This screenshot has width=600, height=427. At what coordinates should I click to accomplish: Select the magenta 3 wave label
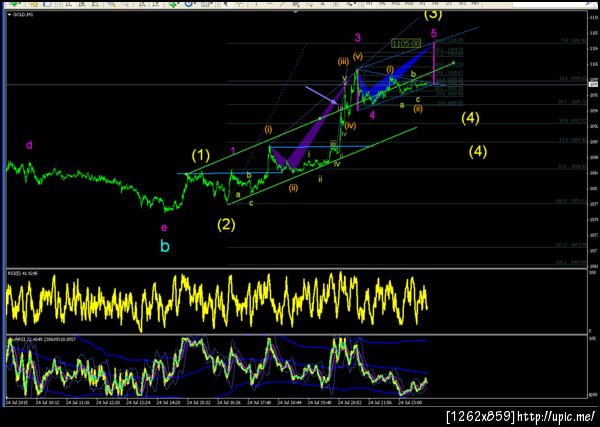[357, 38]
